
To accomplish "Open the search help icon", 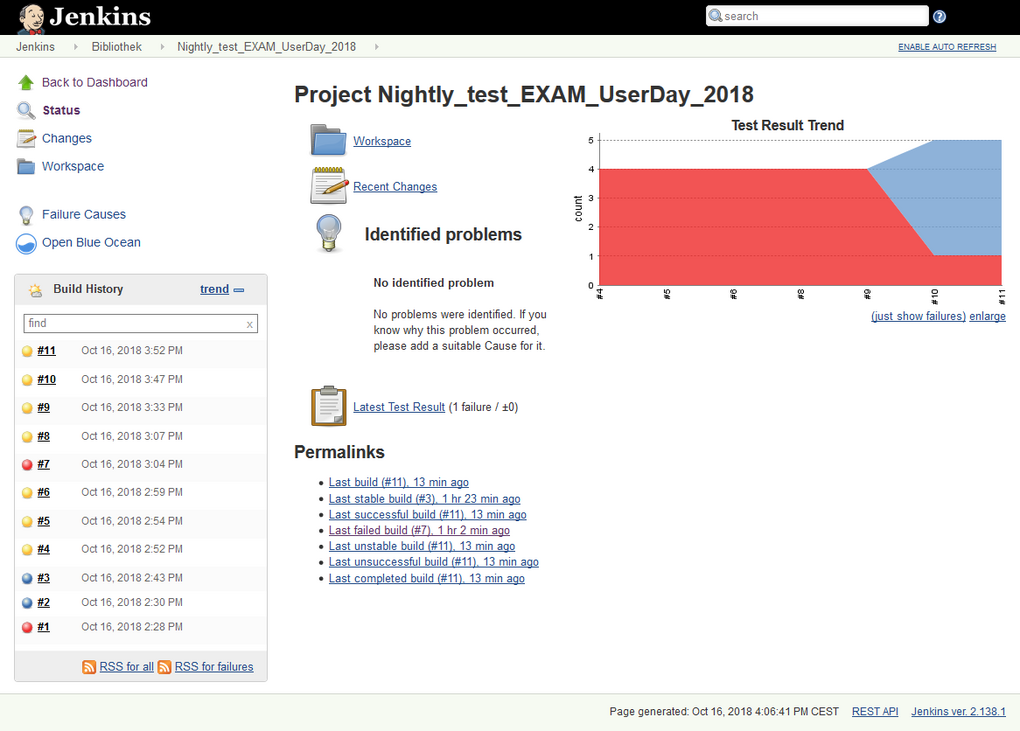I will tap(939, 16).
